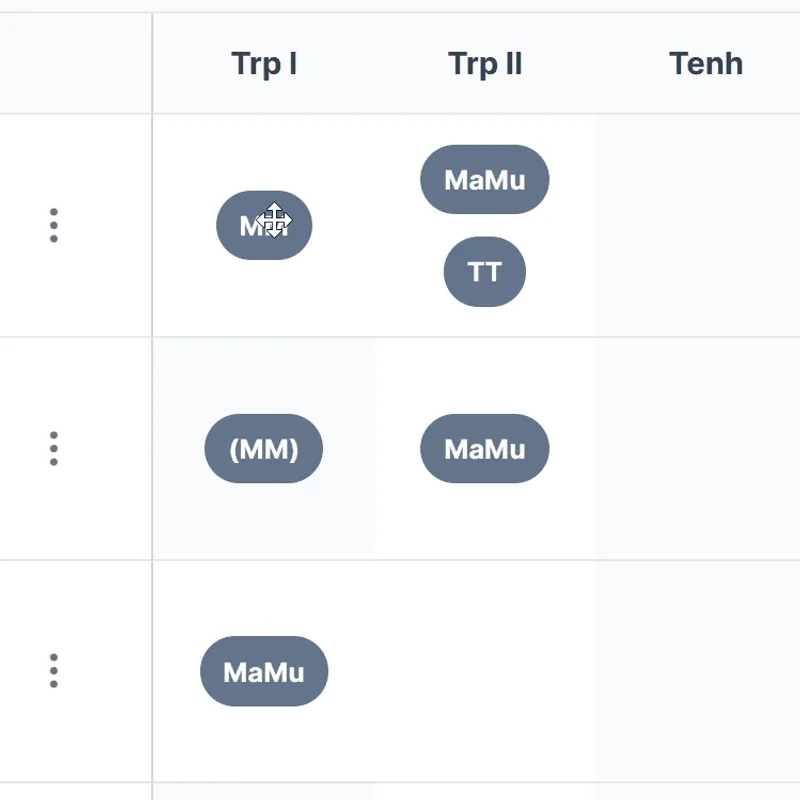Select the MaMu tag in third row
This screenshot has height=800, width=800.
264,672
